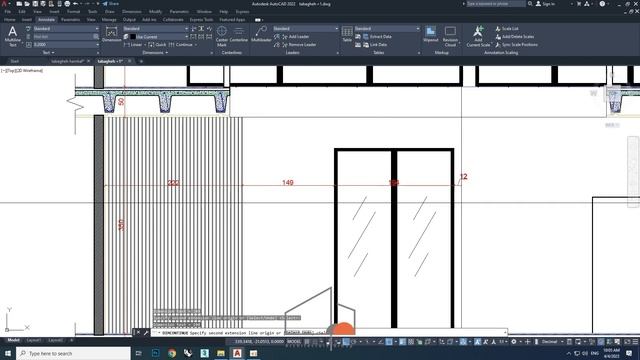The image size is (640, 360).
Task: Open the multileader style Standard dropdown
Action: 305,29
